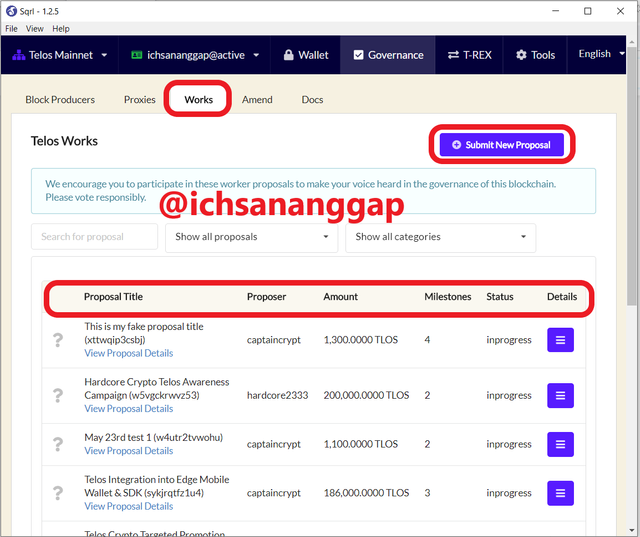Open details menu icon for Edge Mobile Wallet
The height and width of the screenshot is (537, 640).
560,493
